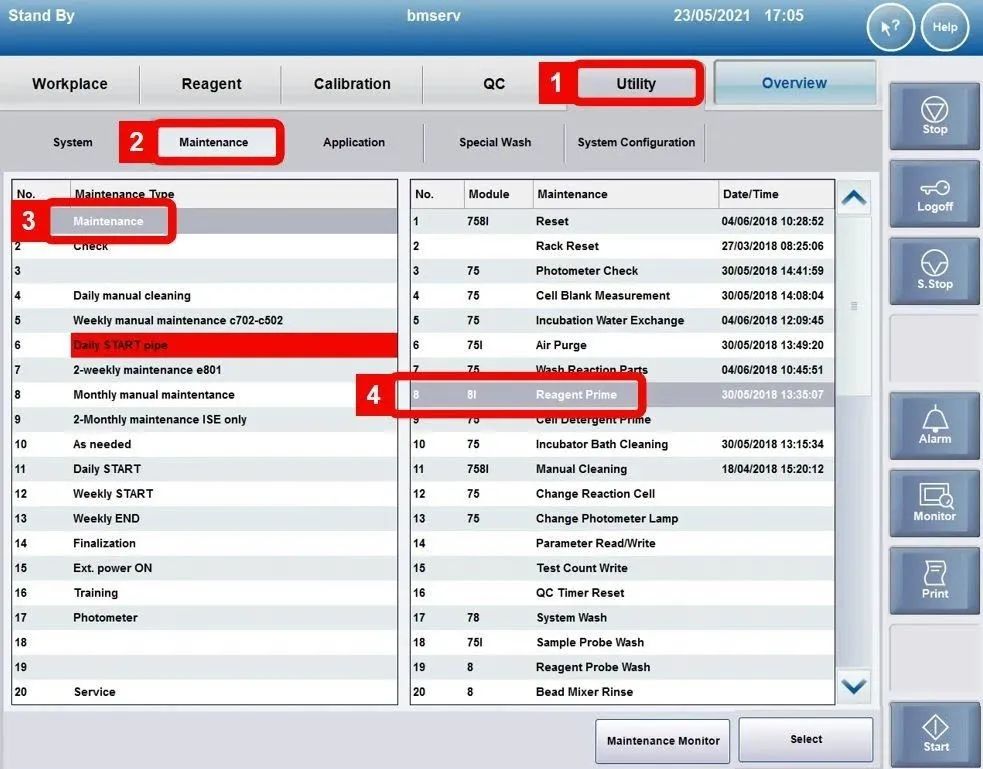Select Incubator Bath Cleaning item
Screen dimensions: 983x769
(x=623, y=444)
